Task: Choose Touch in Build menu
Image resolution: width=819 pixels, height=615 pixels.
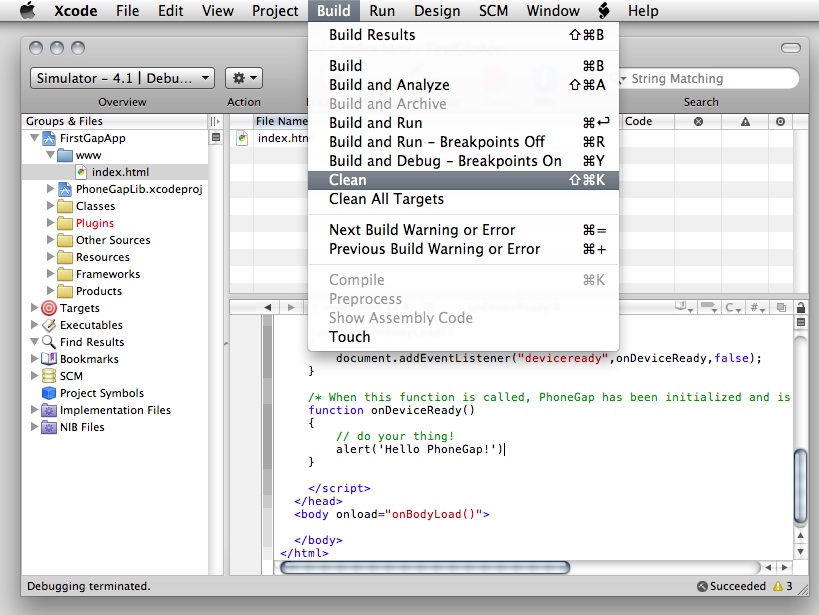Action: click(463, 337)
